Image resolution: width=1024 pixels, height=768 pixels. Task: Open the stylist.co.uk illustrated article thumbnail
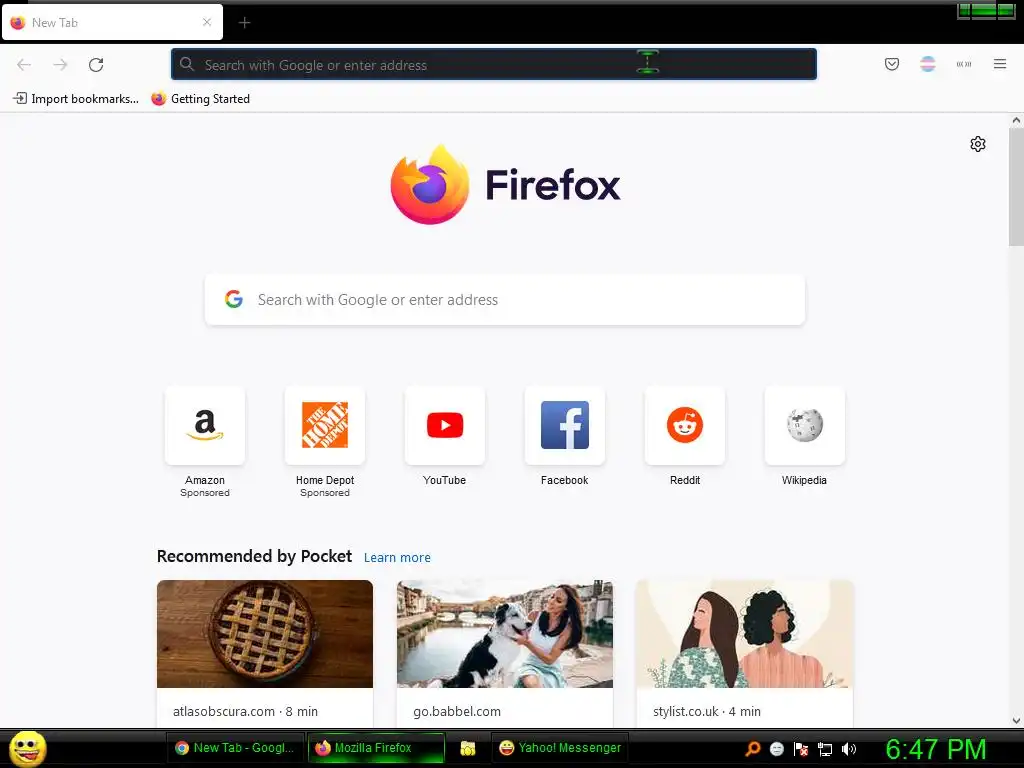[744, 633]
